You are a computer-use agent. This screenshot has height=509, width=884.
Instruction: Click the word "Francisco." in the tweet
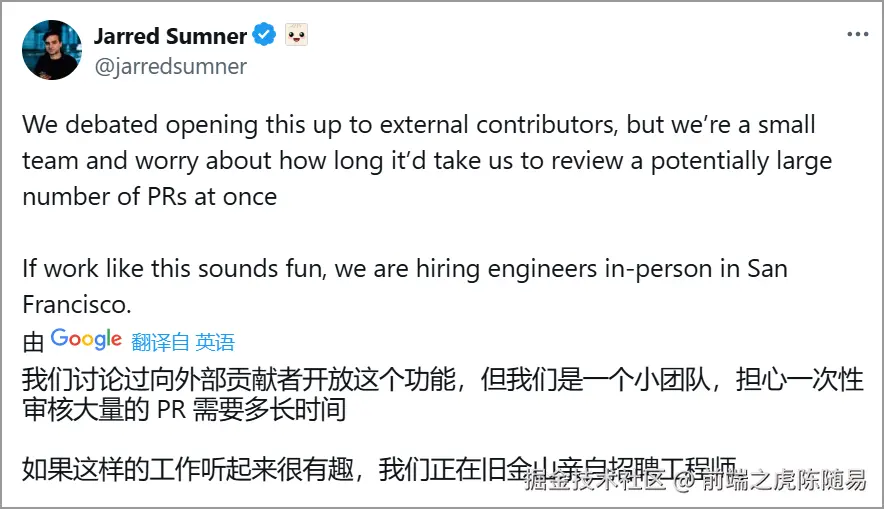[x=76, y=304]
